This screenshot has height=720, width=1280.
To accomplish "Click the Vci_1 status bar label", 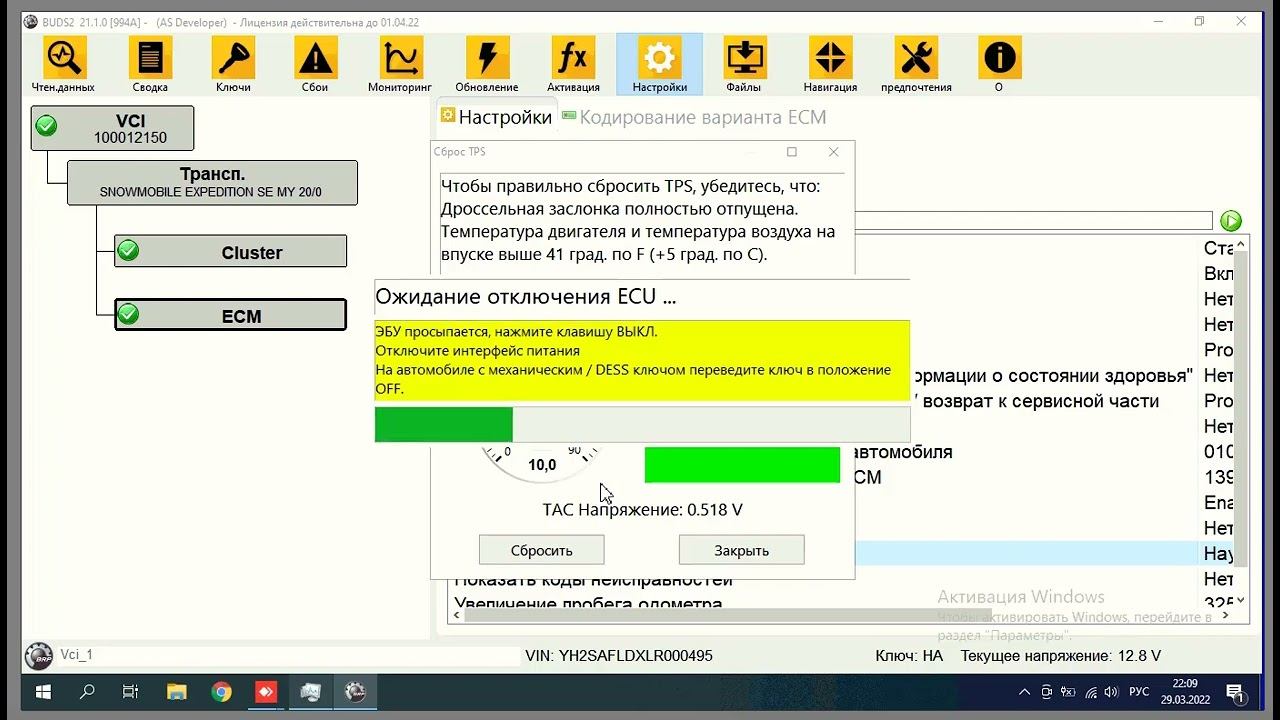I will (77, 655).
